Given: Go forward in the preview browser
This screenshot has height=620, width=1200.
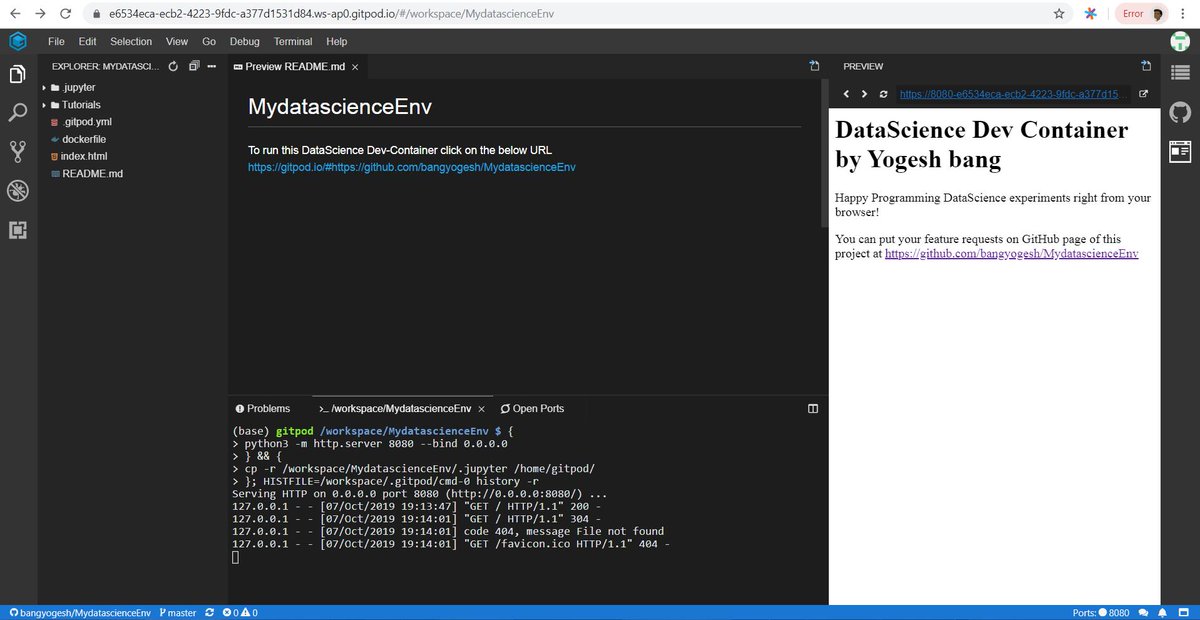Looking at the screenshot, I should 864,94.
